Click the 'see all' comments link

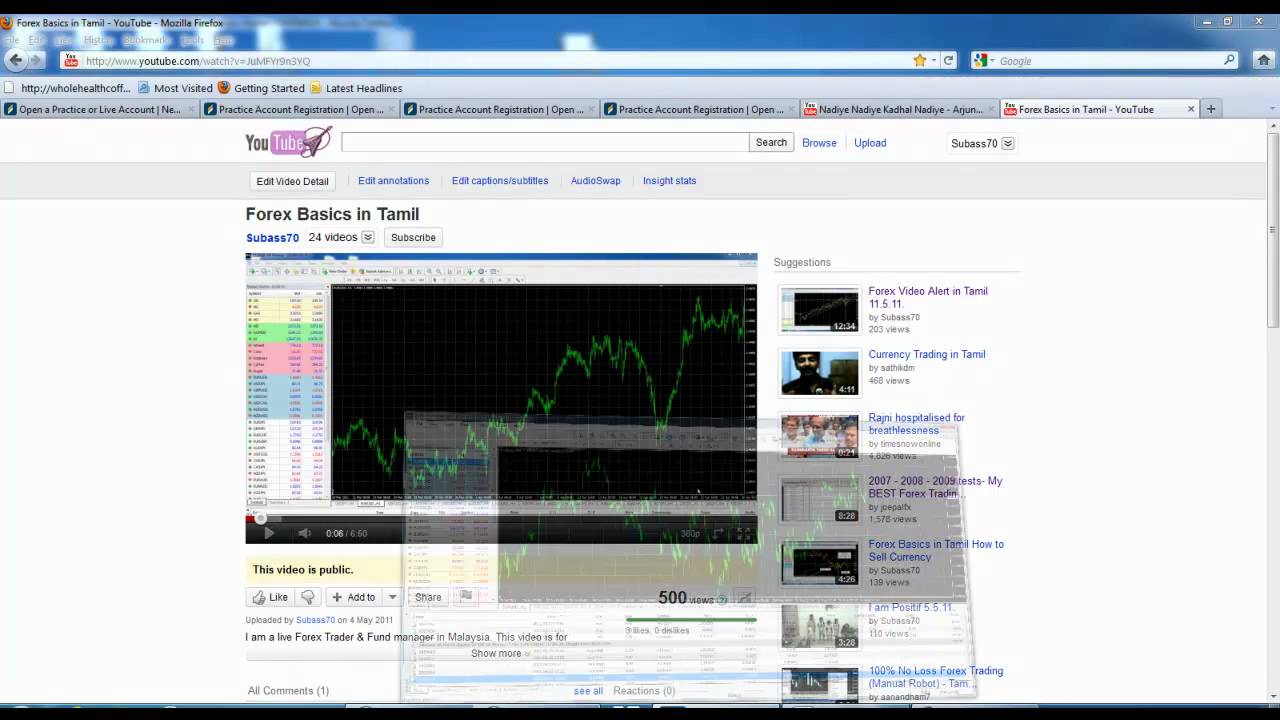588,691
